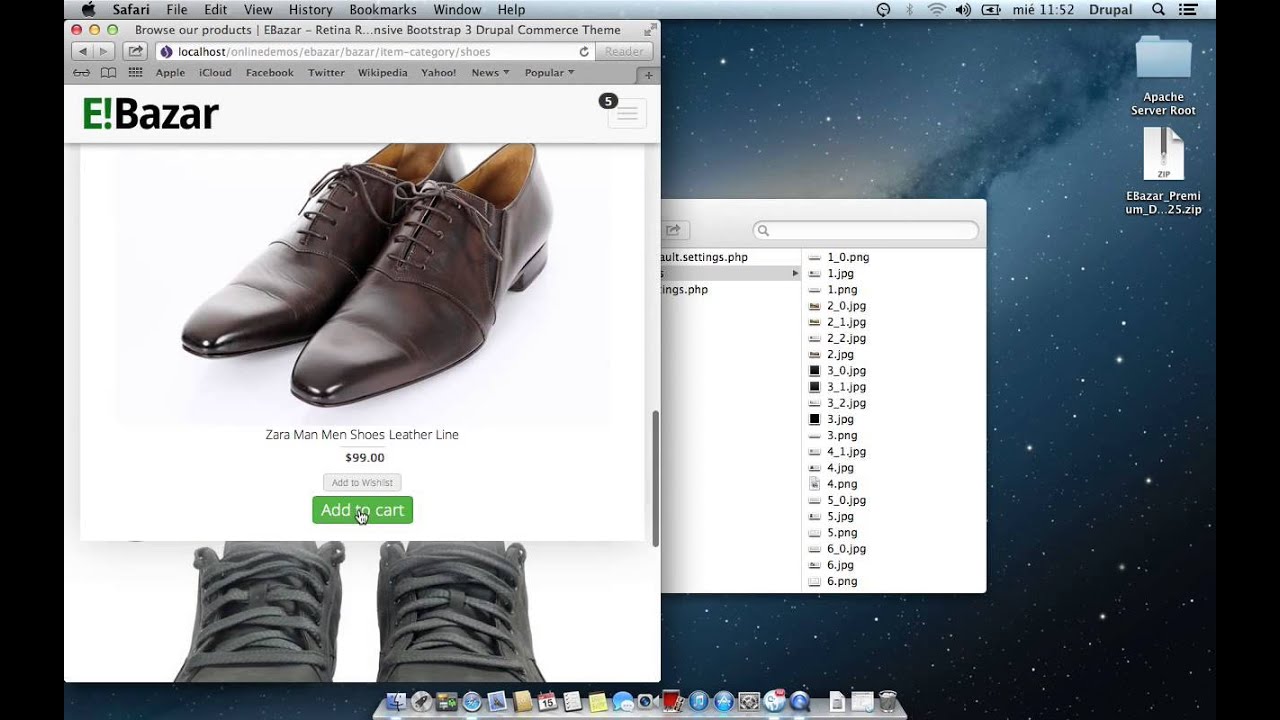Open Calendar from the Dock

pyautogui.click(x=547, y=702)
